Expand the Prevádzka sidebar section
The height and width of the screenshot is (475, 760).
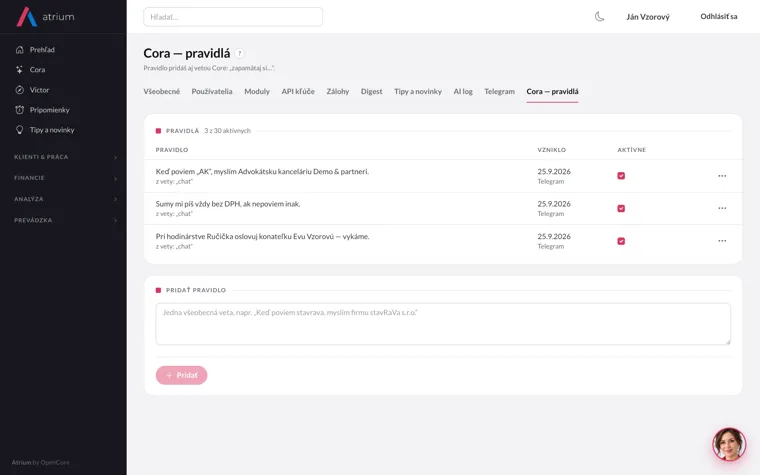(x=65, y=220)
